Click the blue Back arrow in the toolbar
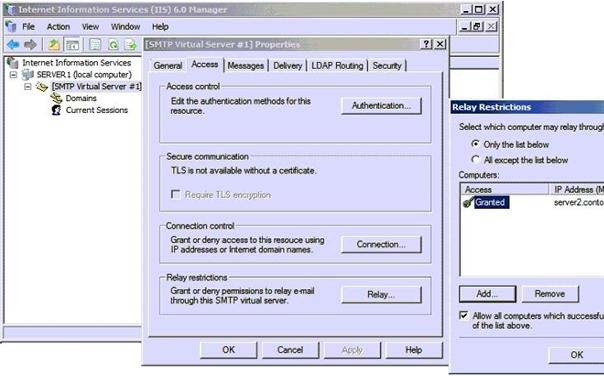The width and height of the screenshot is (604, 376). click(13, 45)
